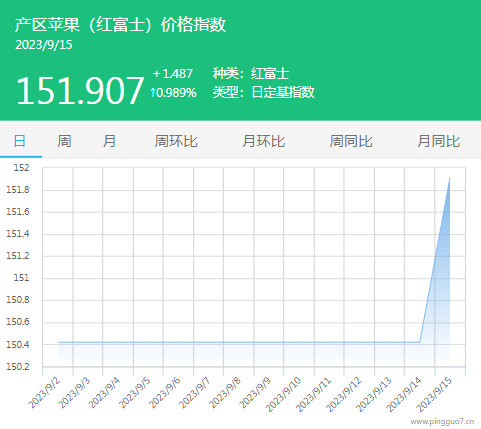Screen dimensions: 481x429
Task: Select the 日 daily tab
Action: coord(20,141)
